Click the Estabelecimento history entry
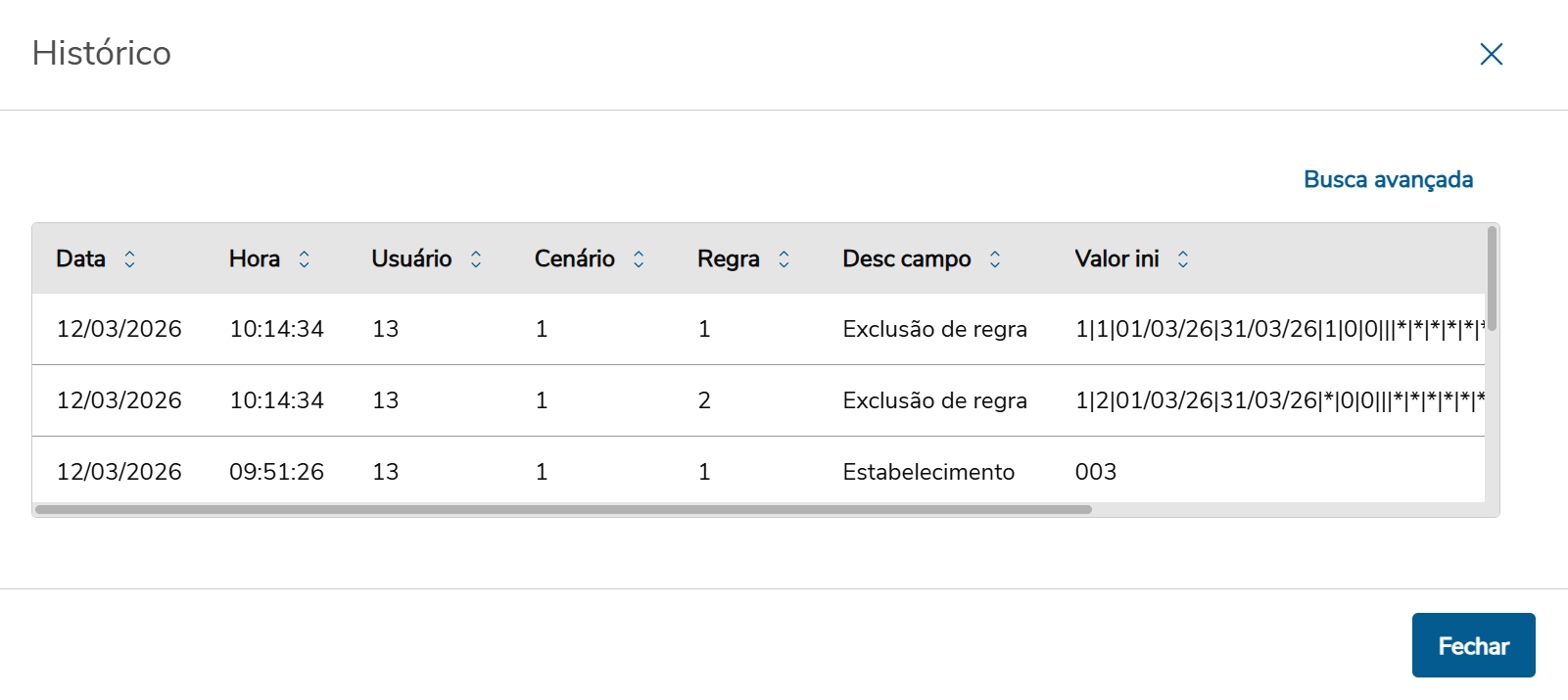Image resolution: width=1568 pixels, height=700 pixels. click(927, 472)
